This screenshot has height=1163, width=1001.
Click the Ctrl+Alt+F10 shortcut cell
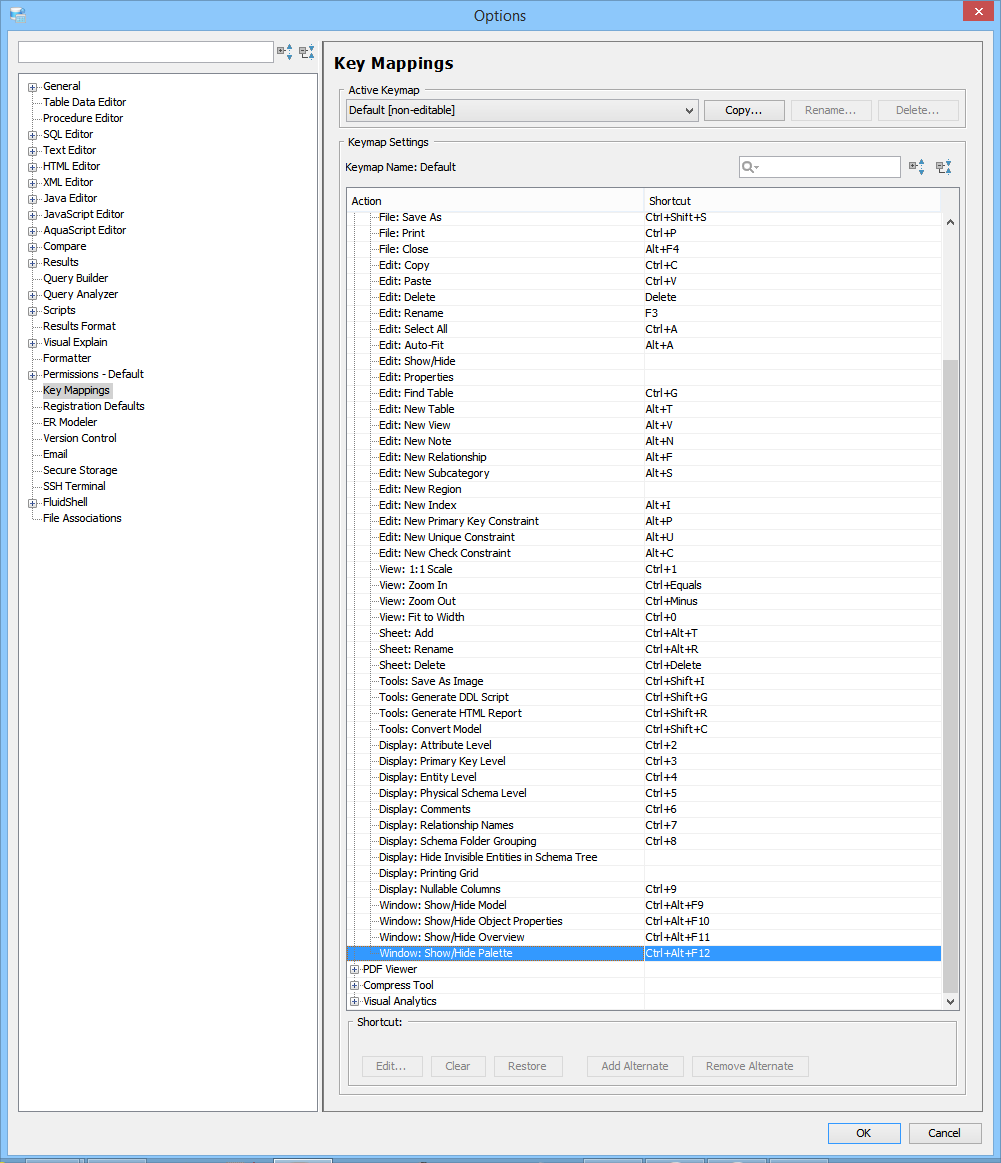click(793, 922)
